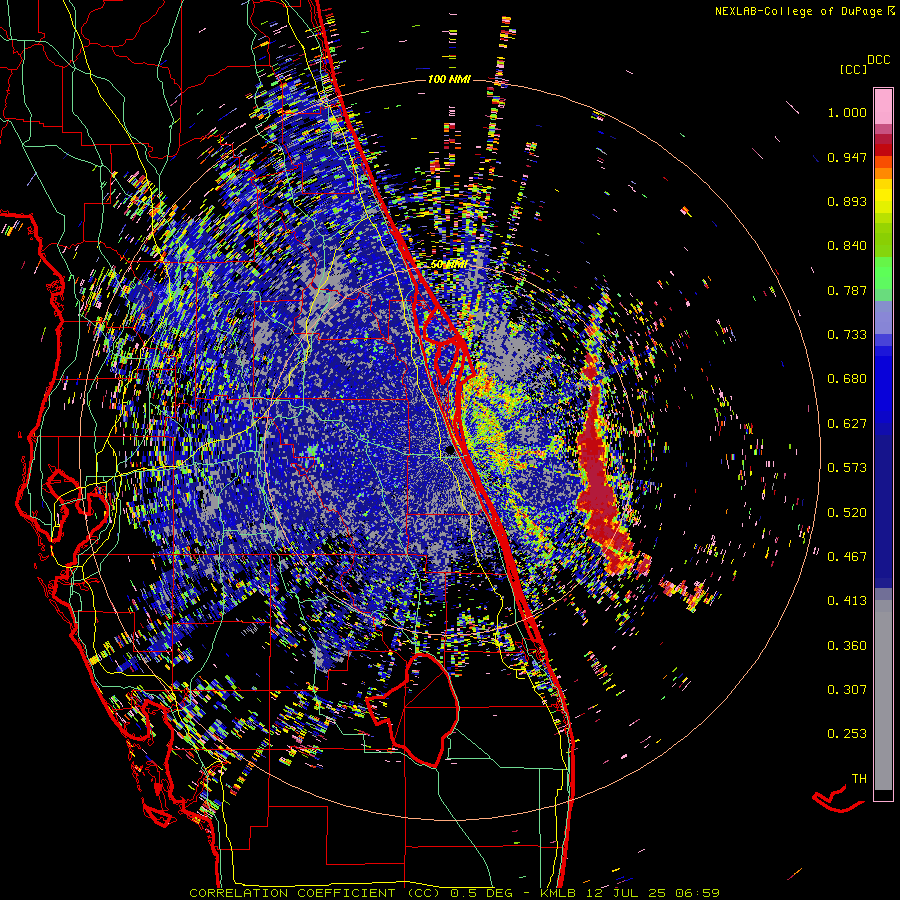Image resolution: width=900 pixels, height=900 pixels.
Task: Pick the black swatch at the bottom of the color bar
Action: [x=883, y=795]
